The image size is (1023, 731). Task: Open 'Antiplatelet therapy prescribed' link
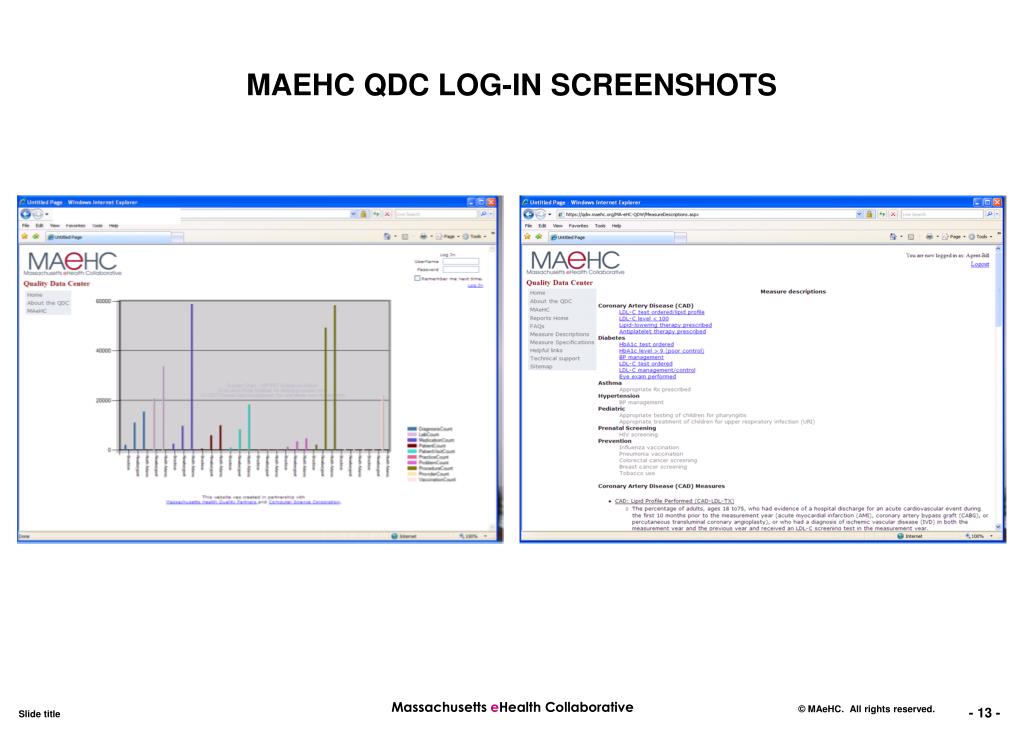click(662, 332)
